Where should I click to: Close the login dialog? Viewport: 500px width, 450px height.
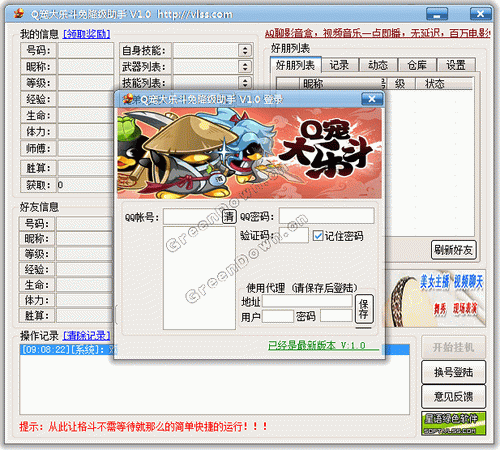(x=372, y=99)
